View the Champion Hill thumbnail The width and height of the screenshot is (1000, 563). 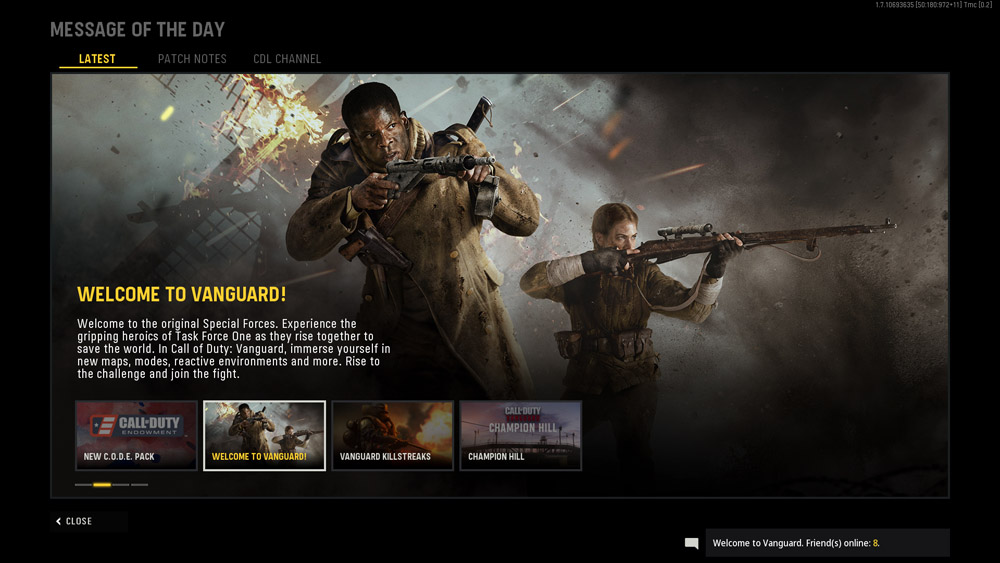tap(520, 435)
